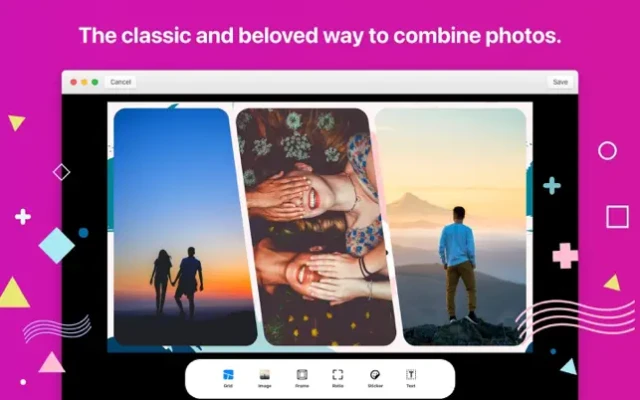Select the Grid layout tool

click(x=228, y=377)
